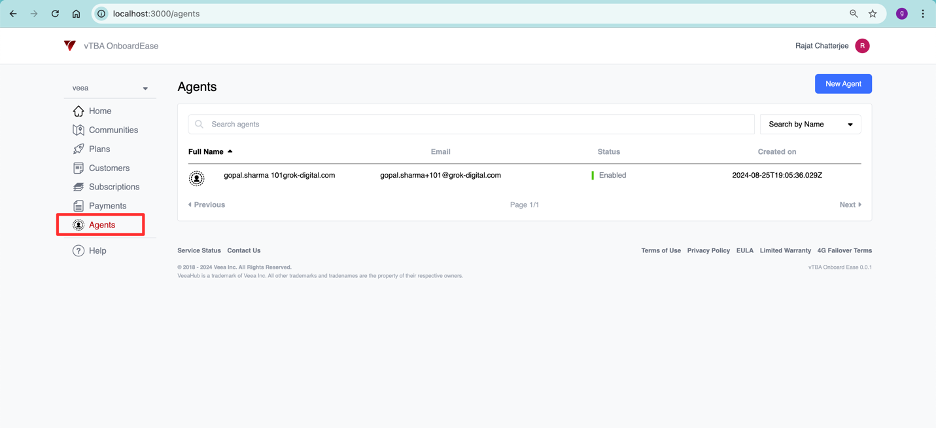Open Payments in the sidebar

click(x=107, y=206)
